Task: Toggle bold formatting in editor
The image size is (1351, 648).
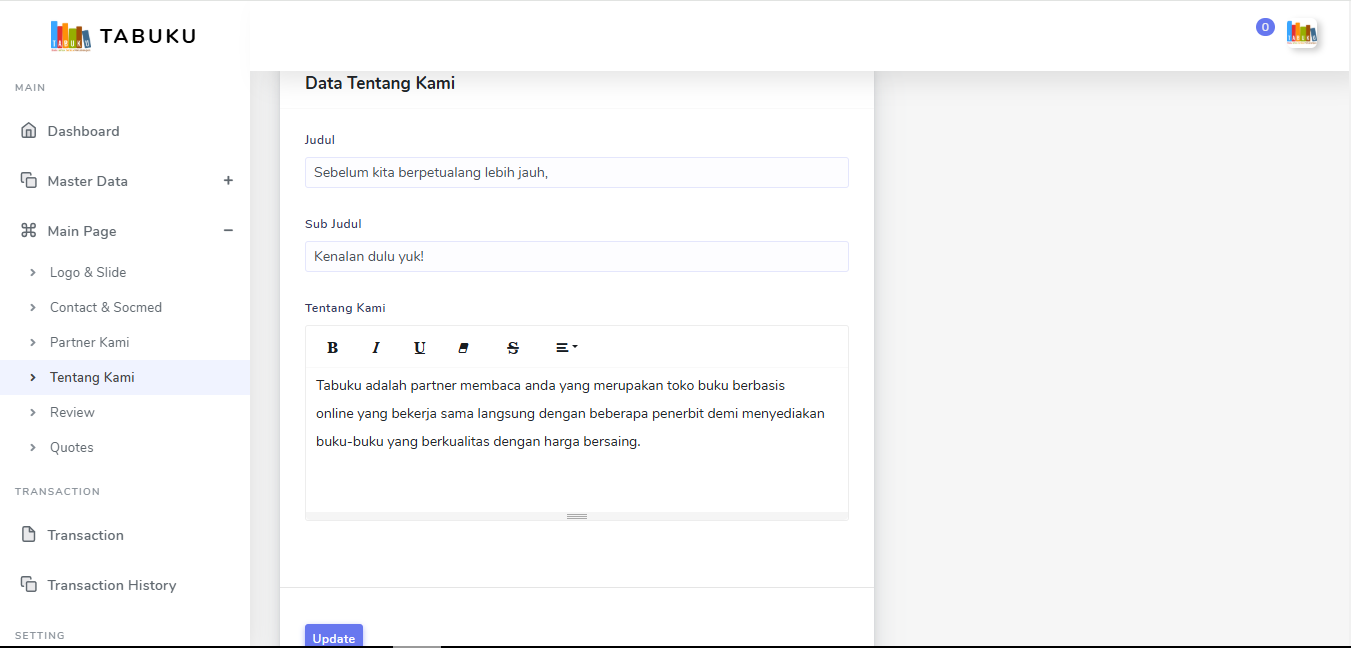Action: click(333, 348)
